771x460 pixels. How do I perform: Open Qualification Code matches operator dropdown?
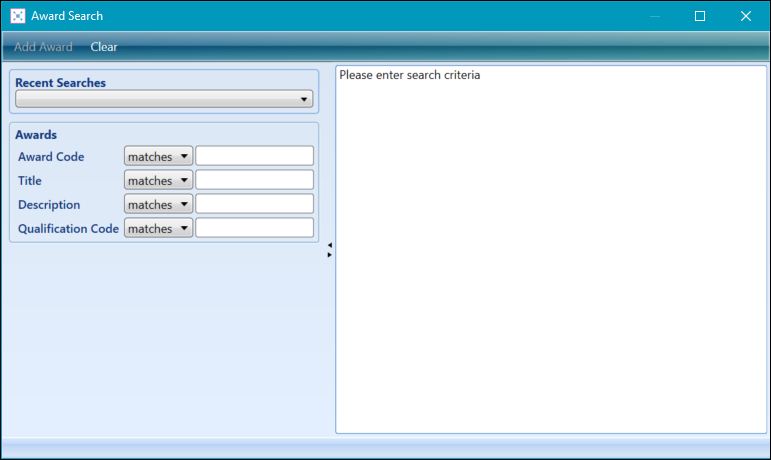(158, 229)
